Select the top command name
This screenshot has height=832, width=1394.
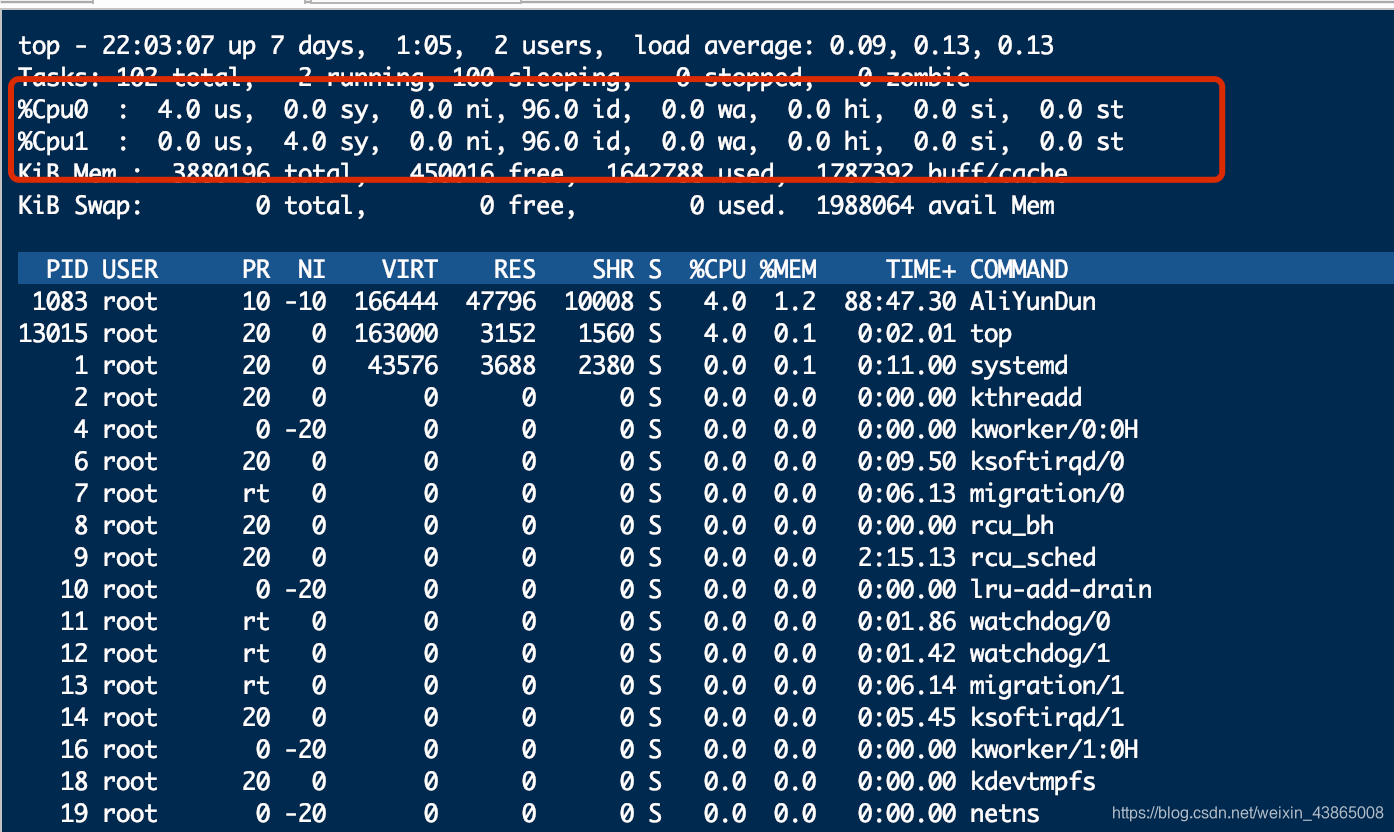coord(991,334)
